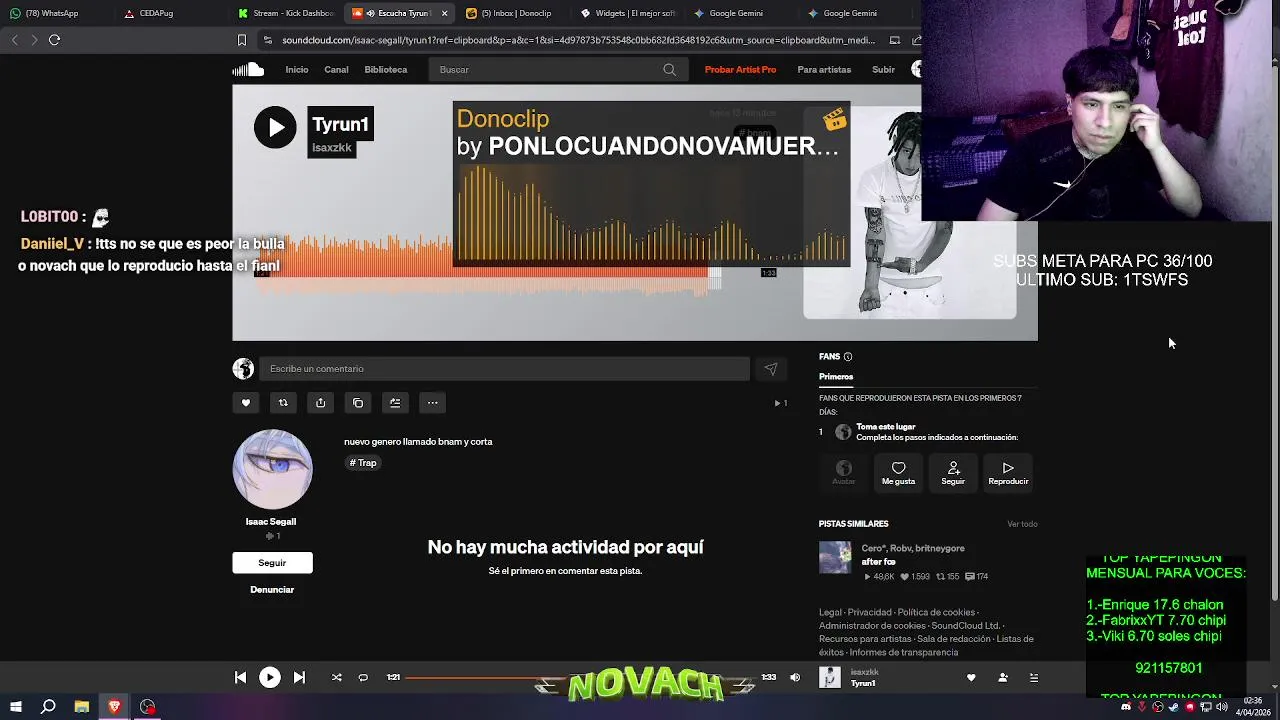This screenshot has width=1280, height=720.
Task: Toggle repeat in the player bar
Action: (x=363, y=677)
